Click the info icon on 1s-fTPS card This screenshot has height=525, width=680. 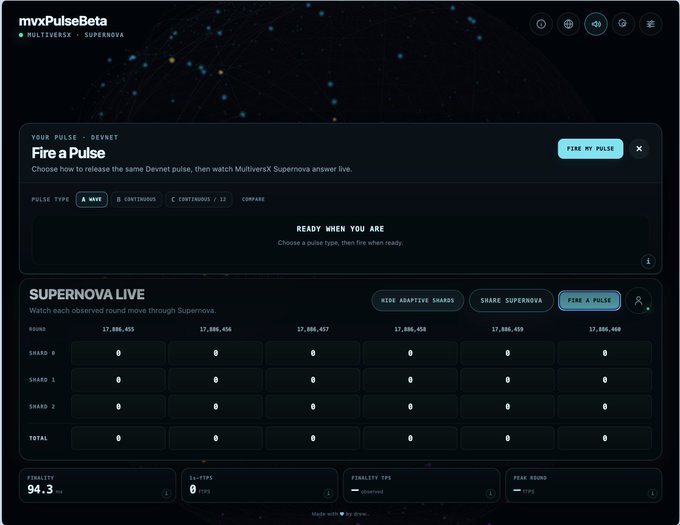[x=328, y=493]
